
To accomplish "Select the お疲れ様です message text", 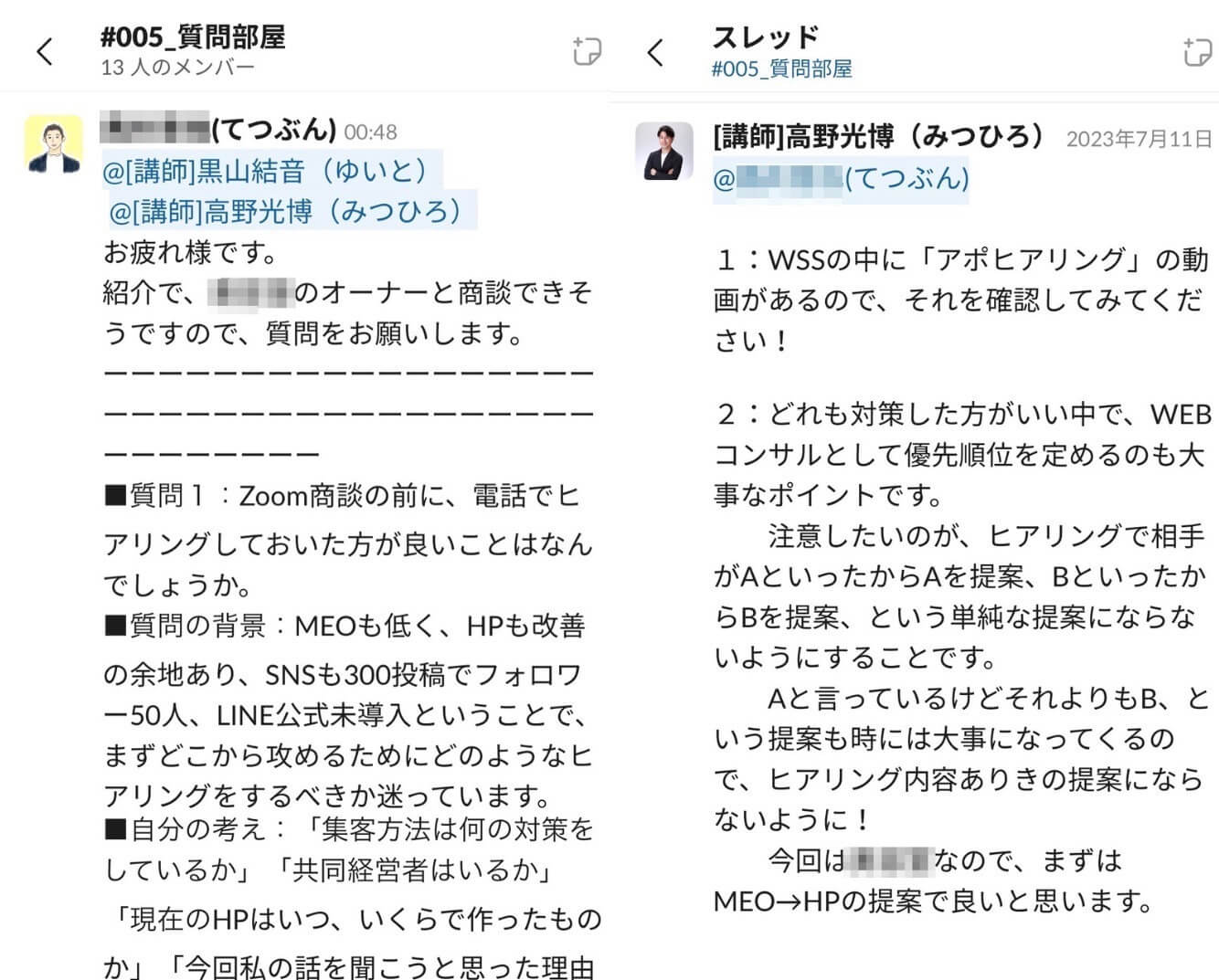I will (x=190, y=251).
